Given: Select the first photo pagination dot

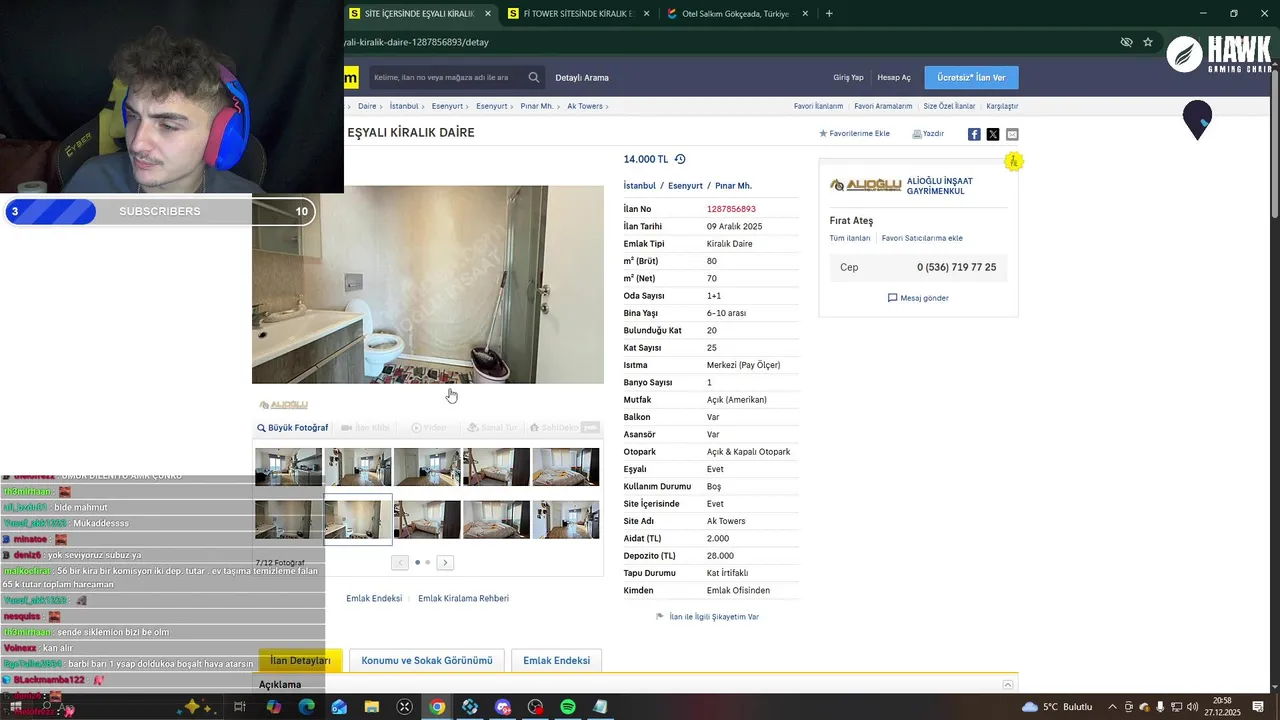Looking at the screenshot, I should click(417, 562).
